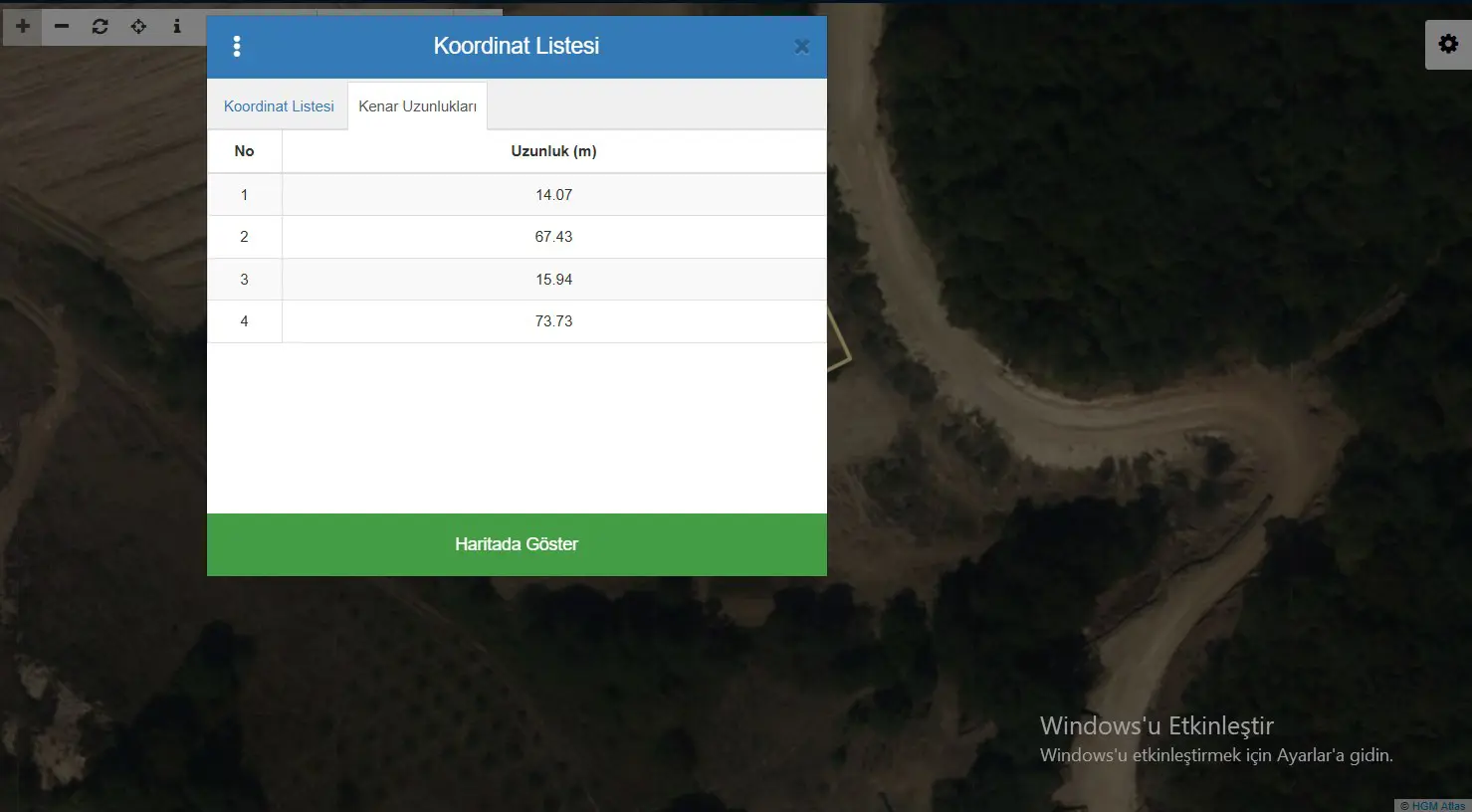Select the length value 14.07

click(554, 195)
